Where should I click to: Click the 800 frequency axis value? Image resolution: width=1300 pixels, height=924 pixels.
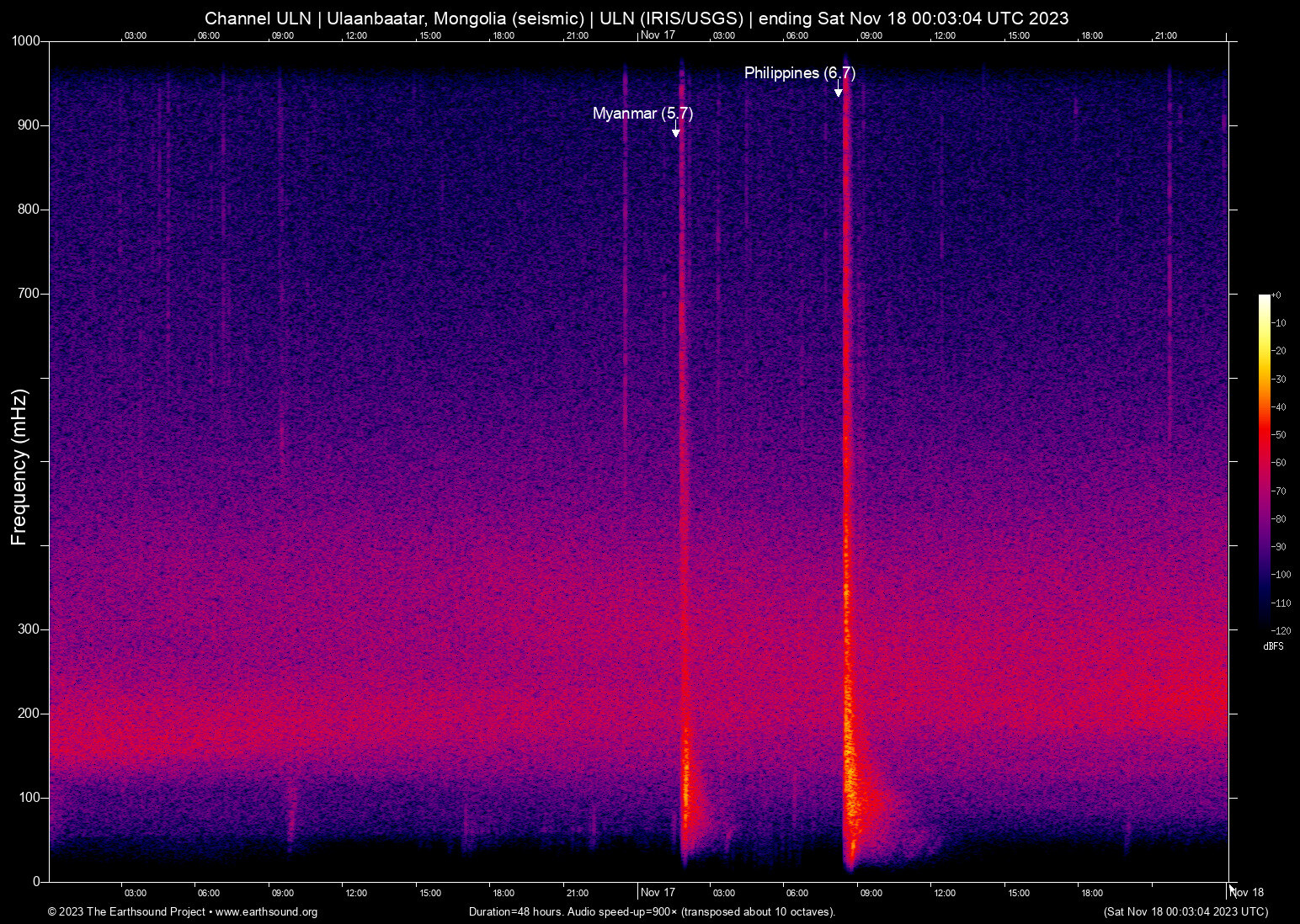29,210
